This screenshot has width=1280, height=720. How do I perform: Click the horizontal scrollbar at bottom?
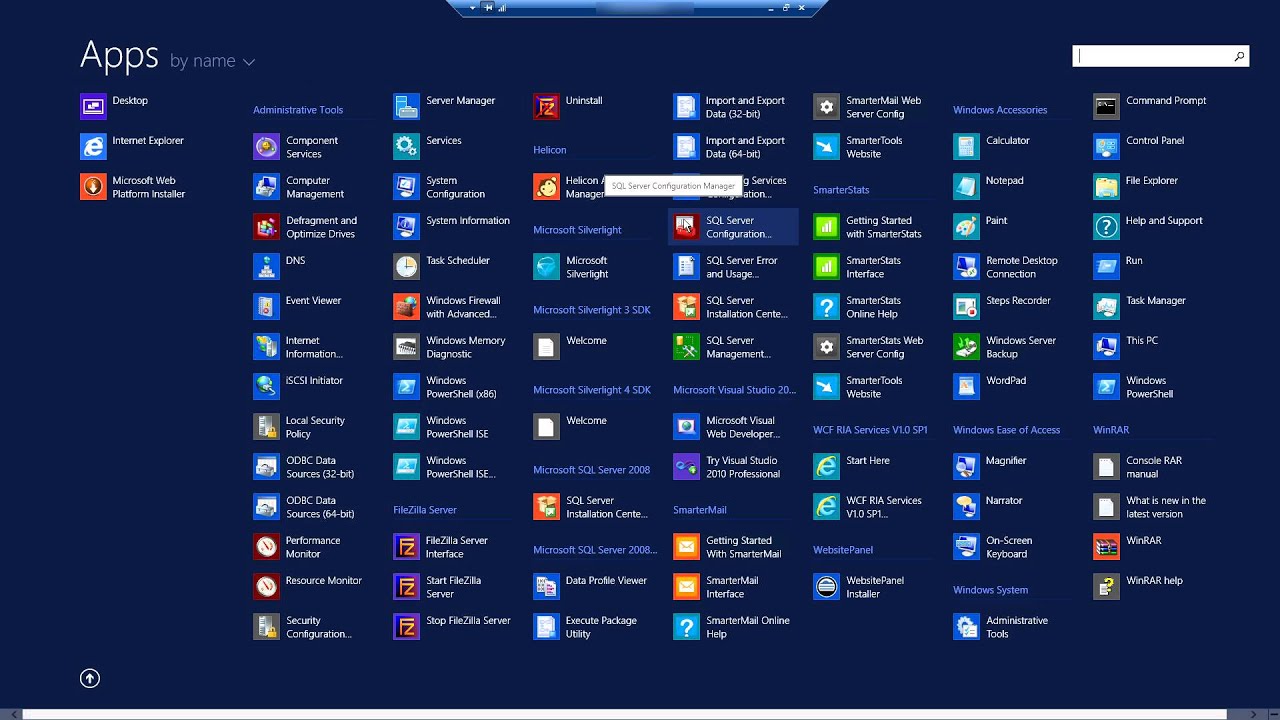click(625, 714)
